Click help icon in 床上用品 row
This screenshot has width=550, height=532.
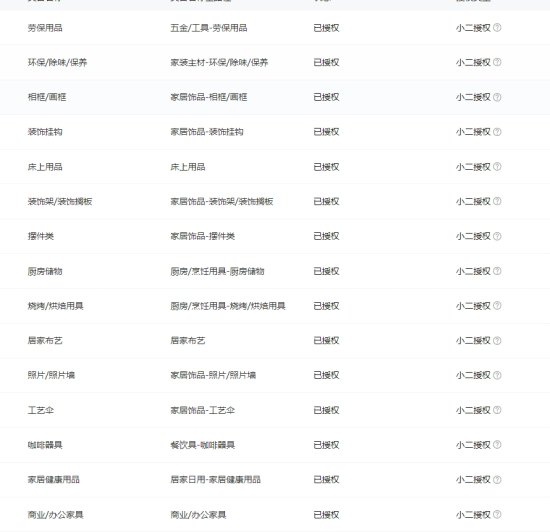click(x=497, y=167)
